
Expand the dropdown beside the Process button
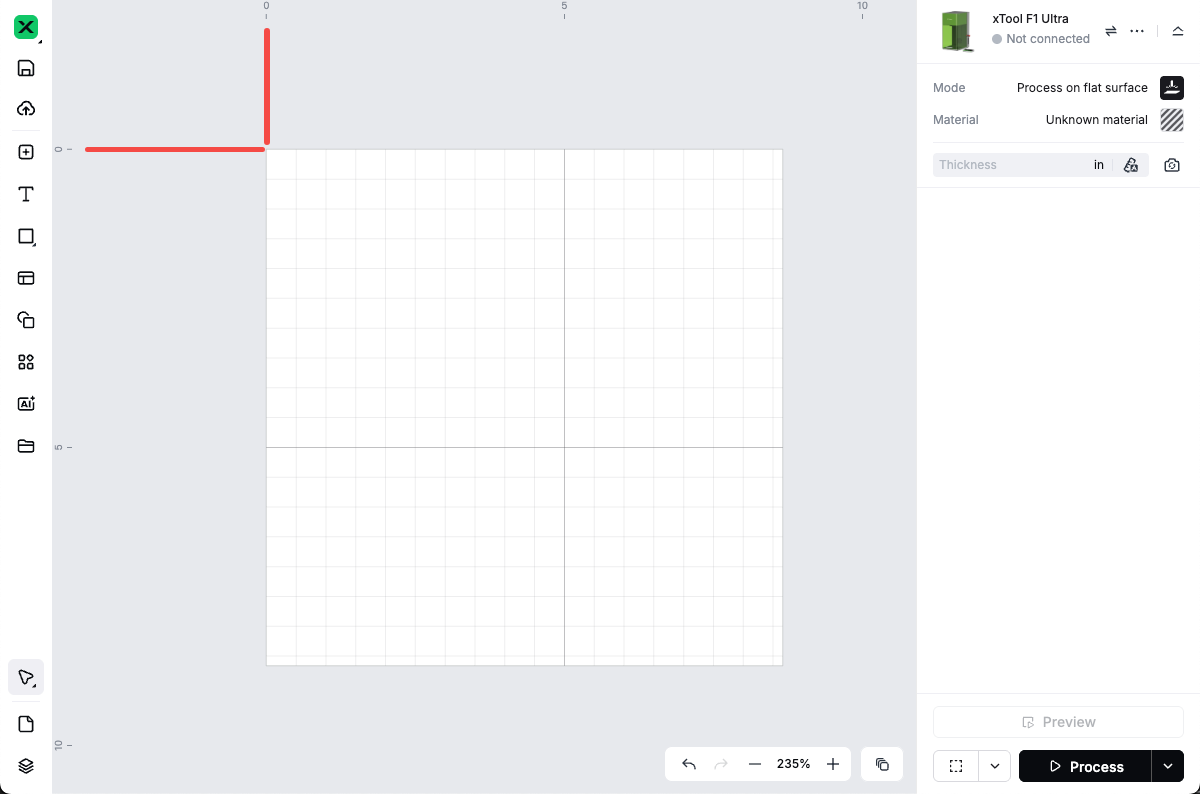point(1168,767)
